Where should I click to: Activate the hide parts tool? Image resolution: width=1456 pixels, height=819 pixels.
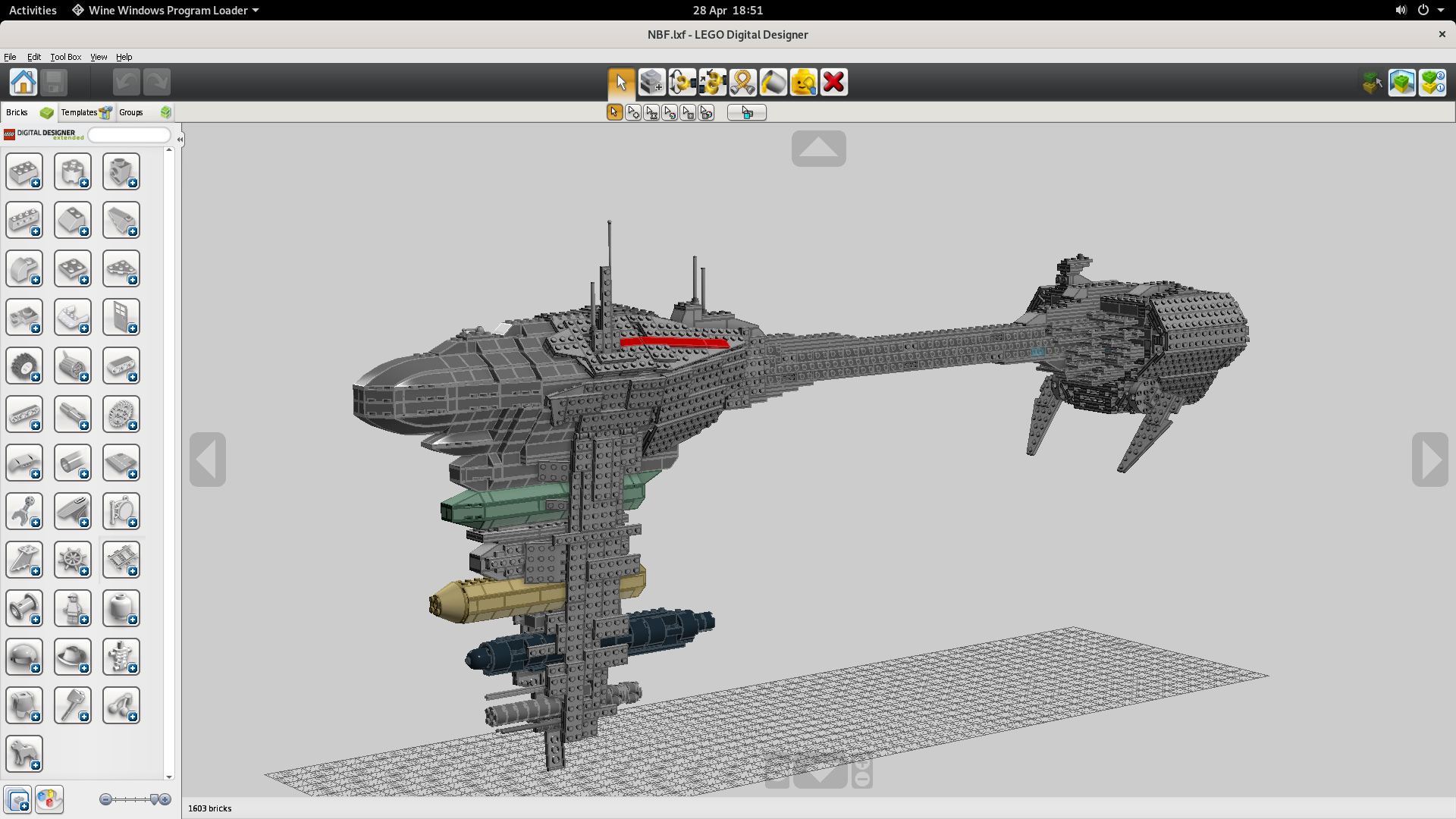[804, 82]
